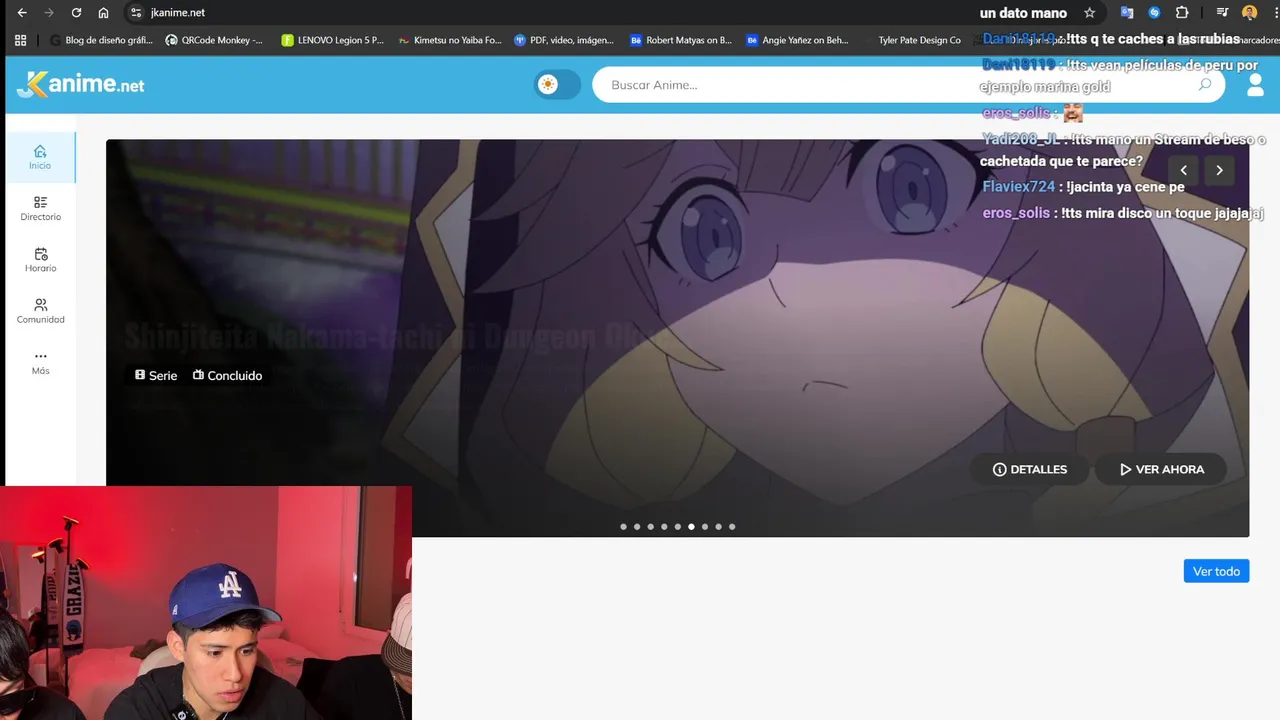This screenshot has height=720, width=1280.
Task: Open the 'QRCode Monkey' bookmark
Action: (214, 40)
